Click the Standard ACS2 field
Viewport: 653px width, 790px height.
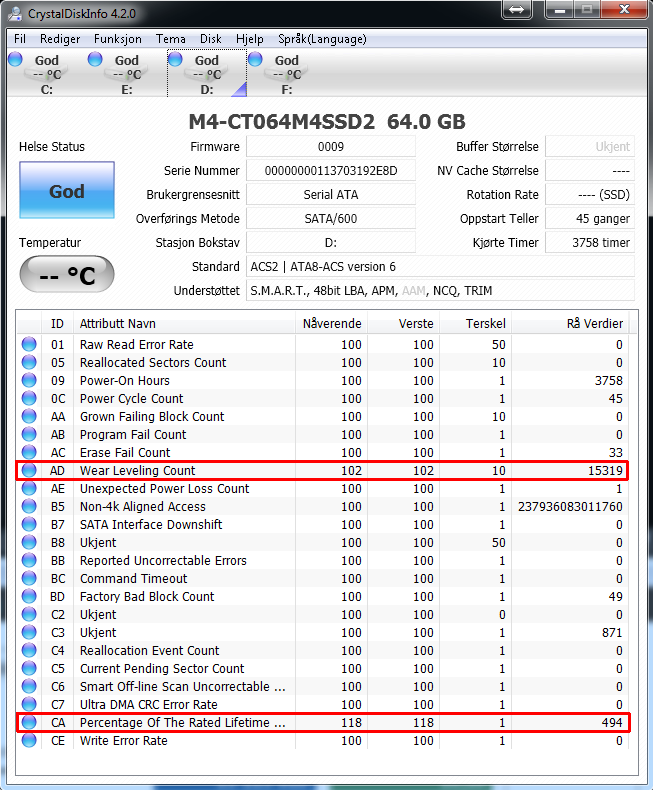point(440,267)
